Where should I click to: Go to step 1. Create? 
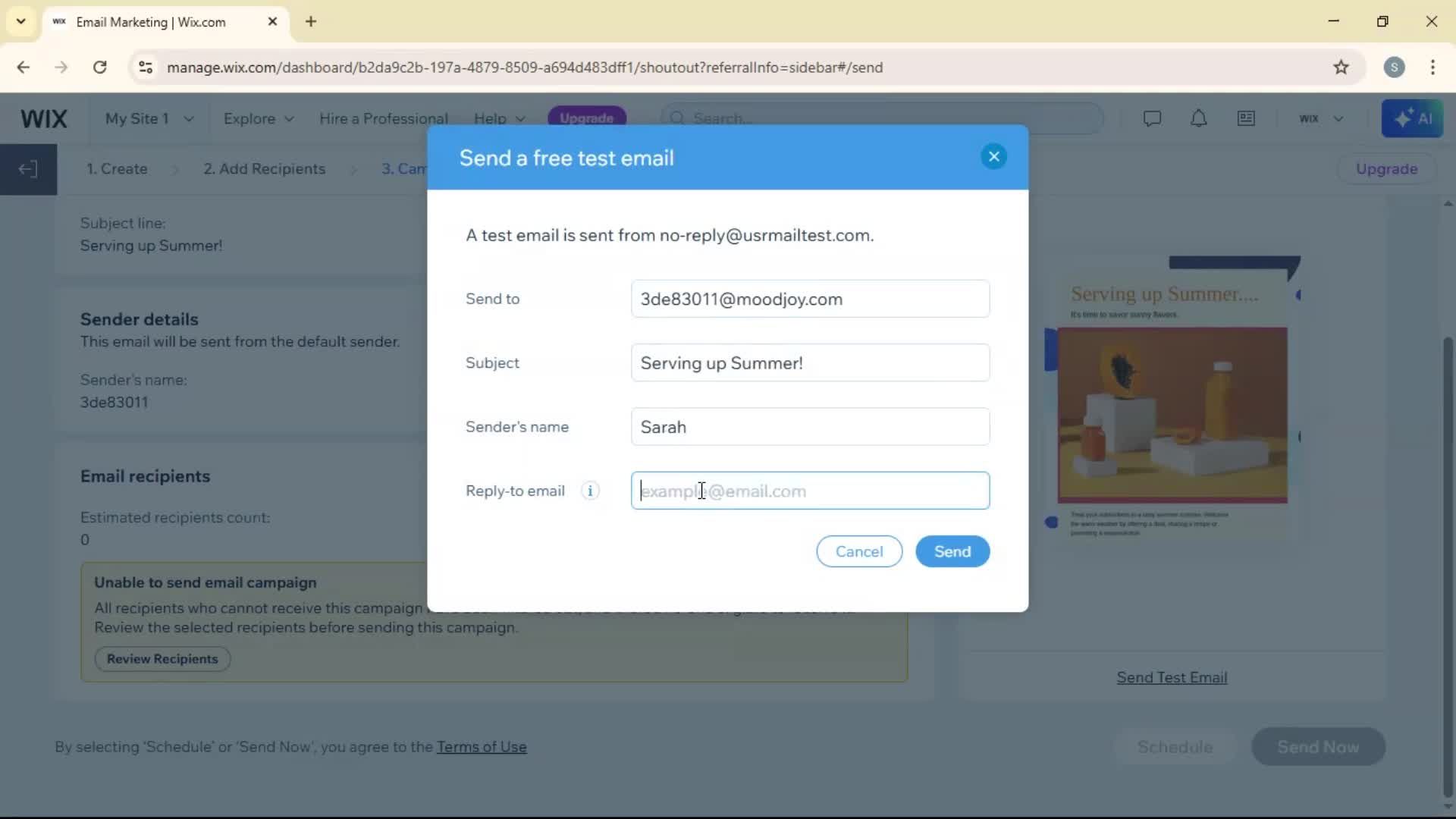pyautogui.click(x=117, y=169)
